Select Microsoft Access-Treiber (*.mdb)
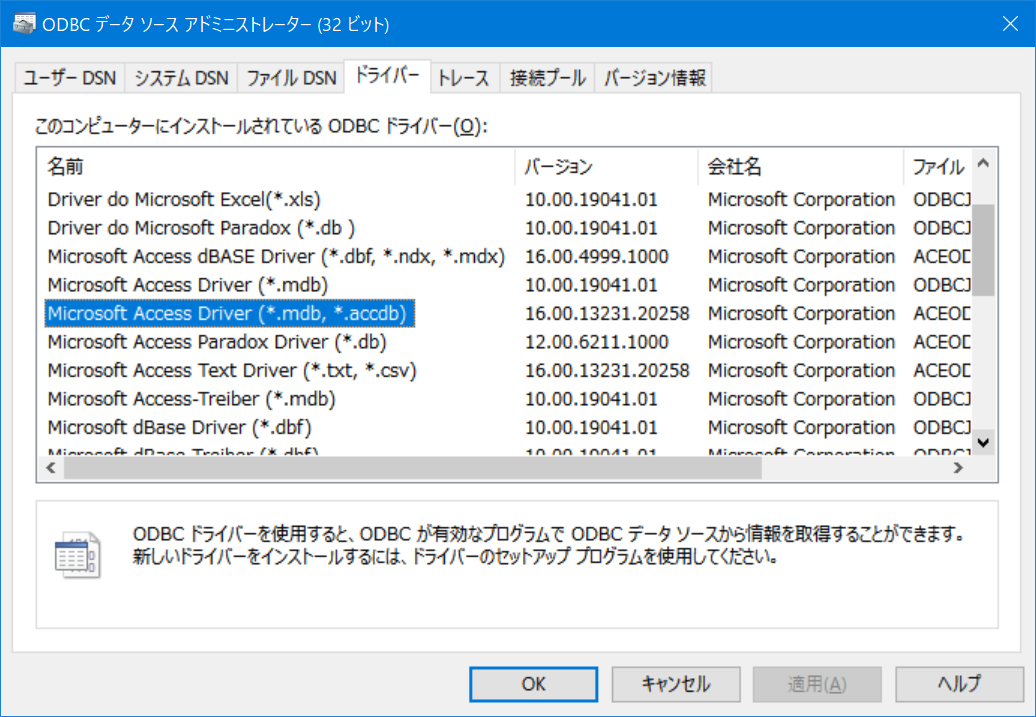This screenshot has height=717, width=1036. 192,399
